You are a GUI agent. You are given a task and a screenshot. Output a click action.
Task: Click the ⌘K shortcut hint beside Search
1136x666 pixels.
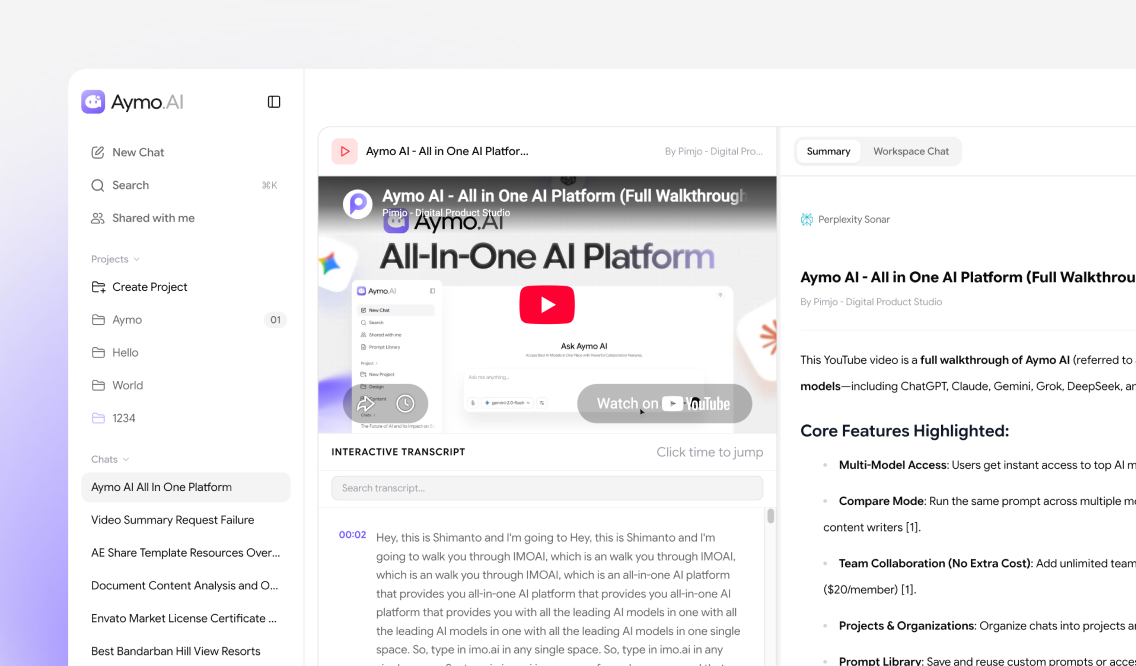(270, 186)
